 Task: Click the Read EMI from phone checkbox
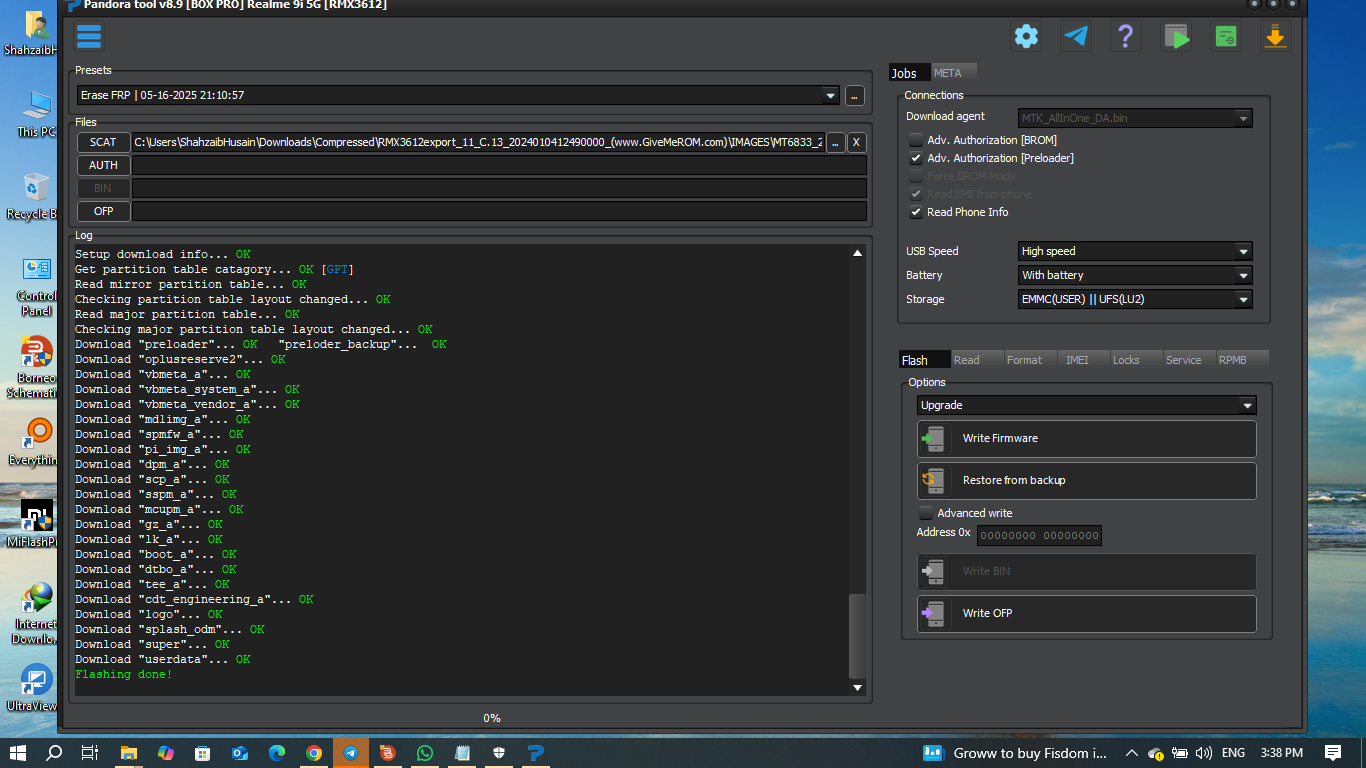pyautogui.click(x=916, y=194)
